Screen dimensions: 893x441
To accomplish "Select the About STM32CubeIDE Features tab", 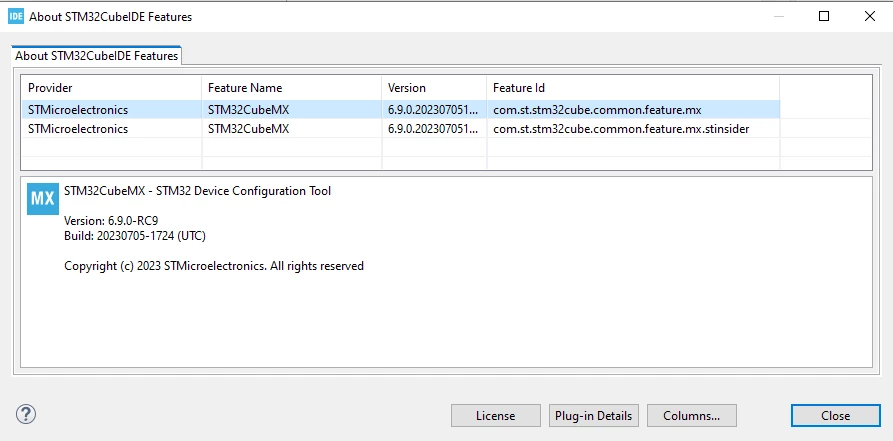I will pyautogui.click(x=96, y=56).
